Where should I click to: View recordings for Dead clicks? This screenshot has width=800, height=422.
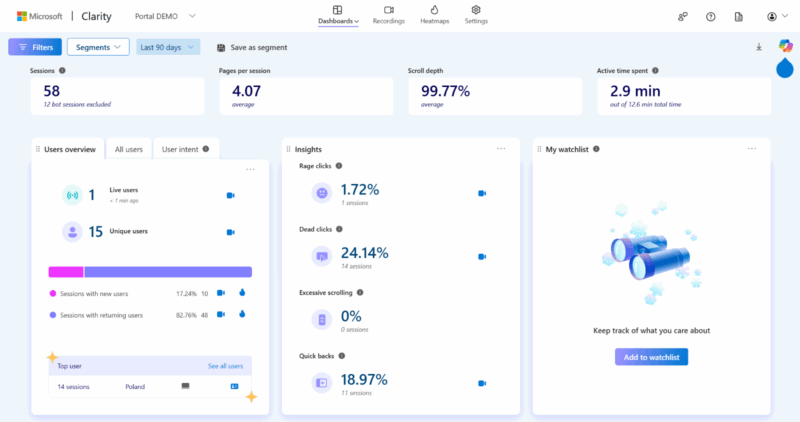pyautogui.click(x=481, y=257)
